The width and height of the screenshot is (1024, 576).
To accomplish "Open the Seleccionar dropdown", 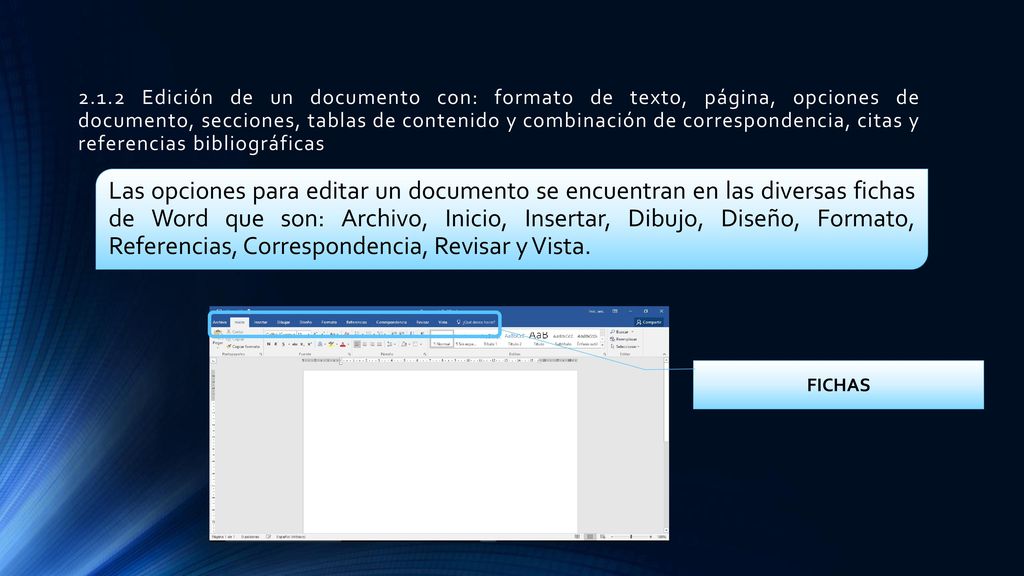I will [625, 347].
